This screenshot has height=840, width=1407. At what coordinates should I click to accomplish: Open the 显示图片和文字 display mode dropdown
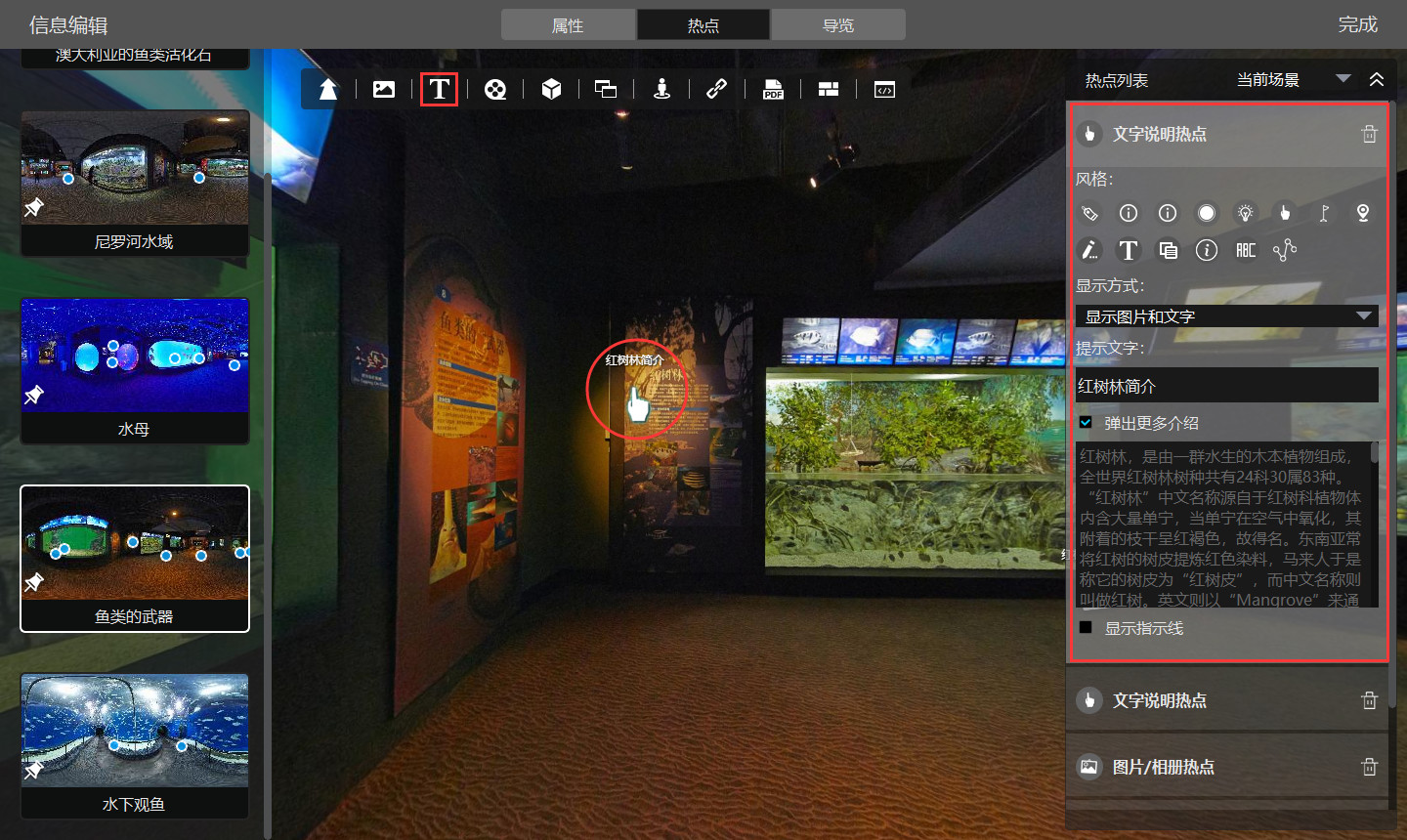coord(1226,316)
